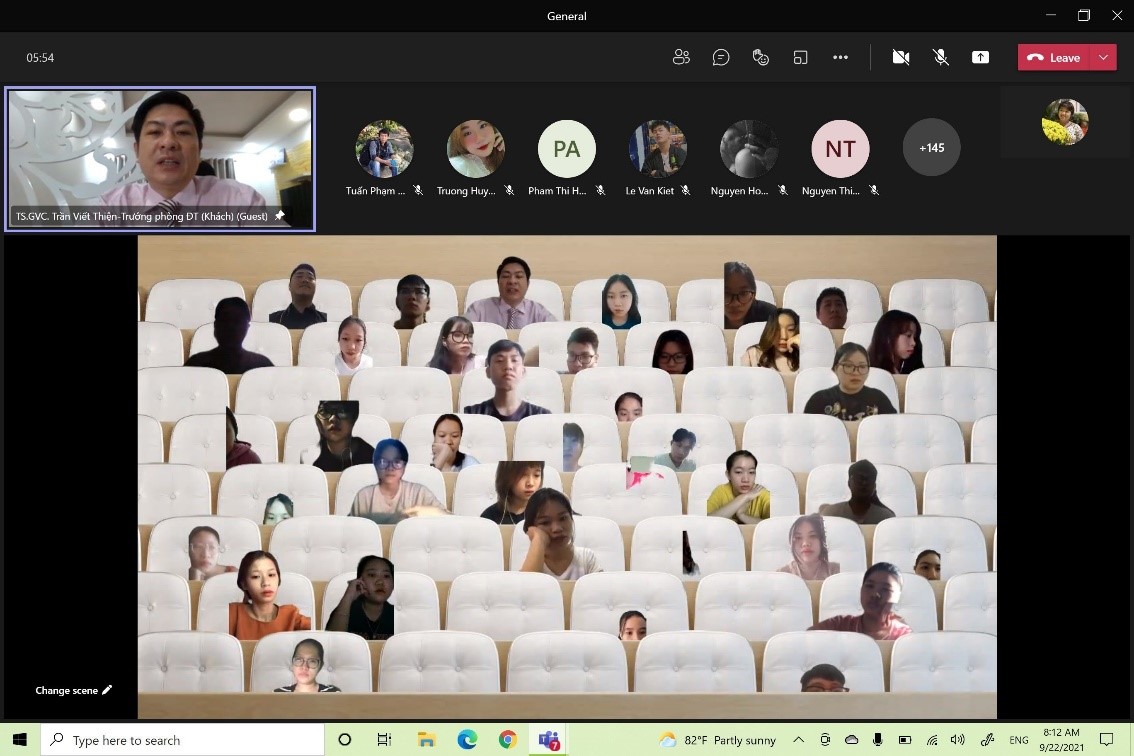The height and width of the screenshot is (756, 1134).
Task: Launch Google Chrome from the taskbar
Action: click(x=508, y=740)
